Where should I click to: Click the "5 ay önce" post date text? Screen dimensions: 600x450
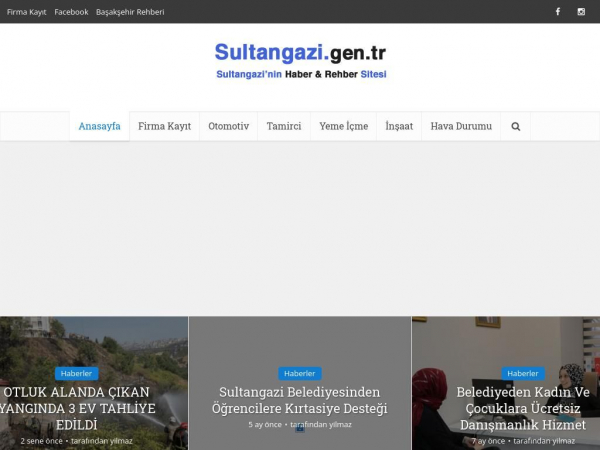point(265,425)
